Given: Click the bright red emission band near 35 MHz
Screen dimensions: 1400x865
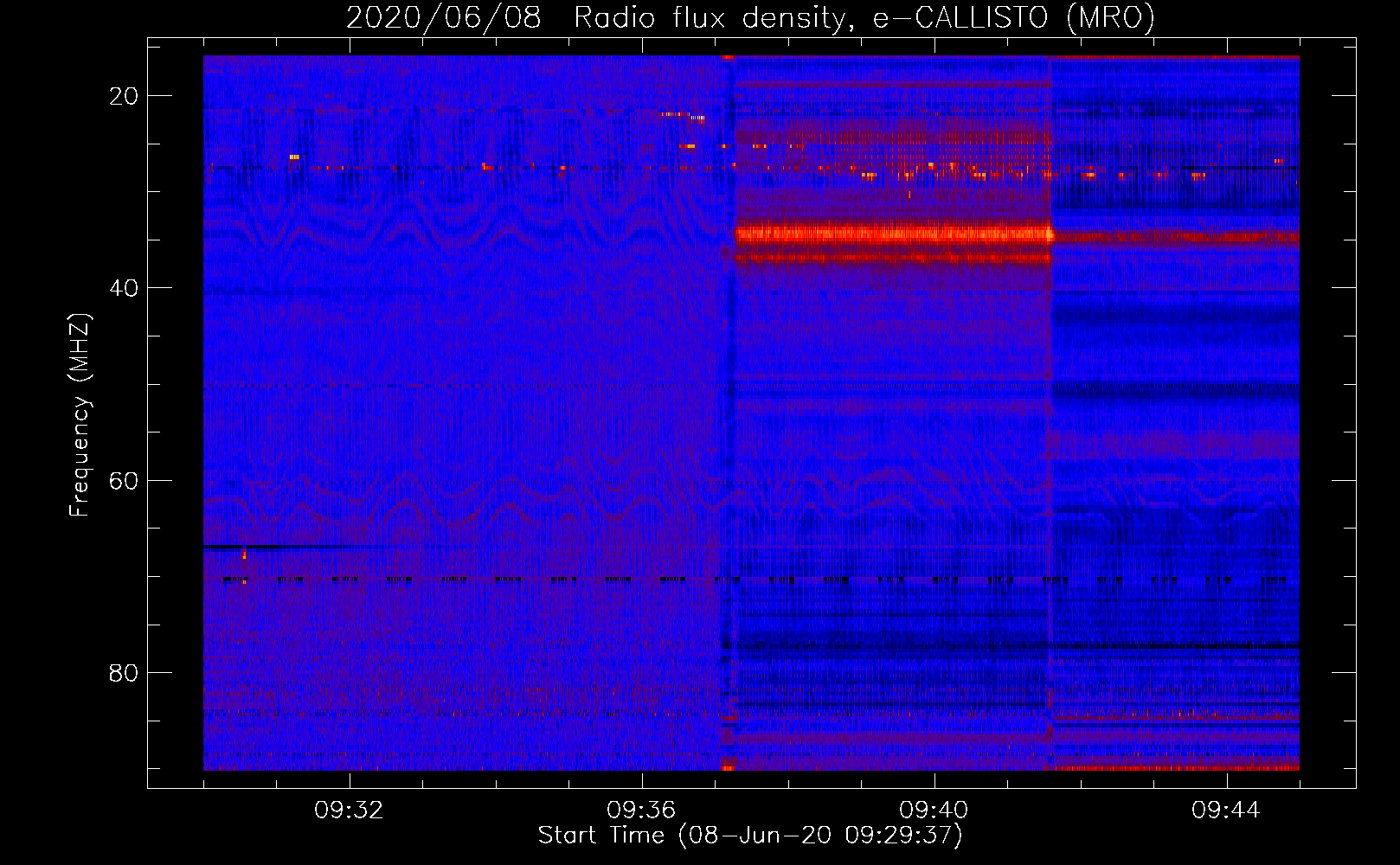Looking at the screenshot, I should click(894, 234).
